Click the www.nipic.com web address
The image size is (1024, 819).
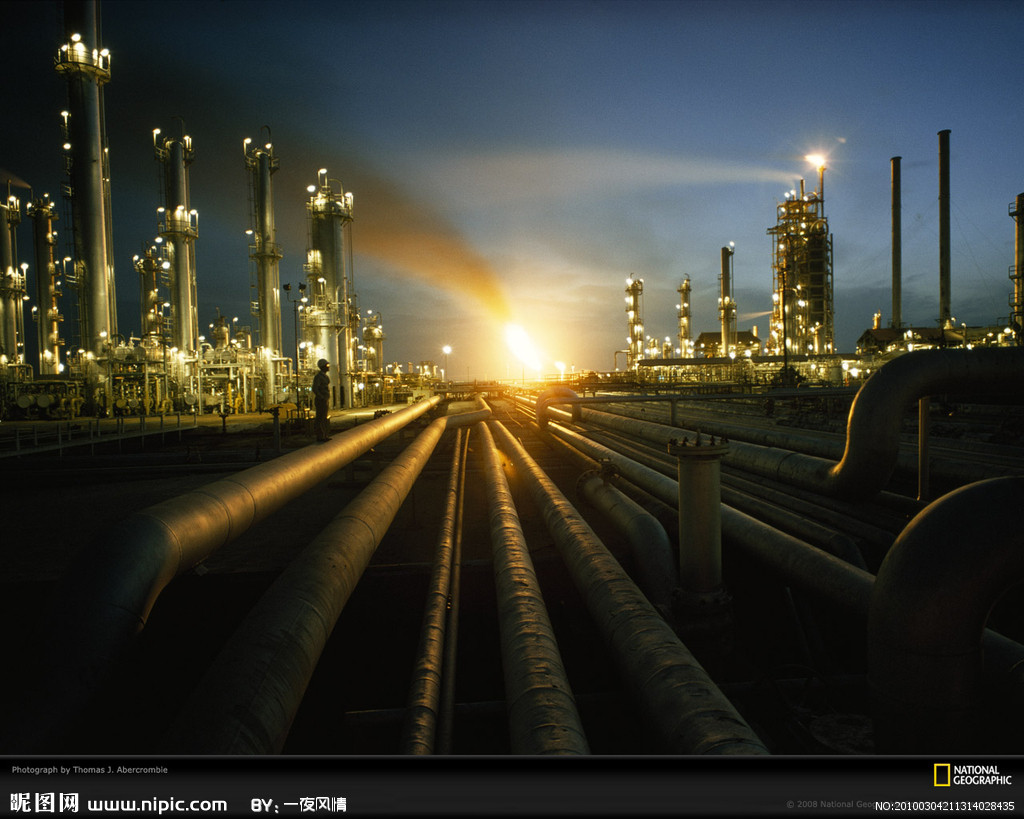click(157, 804)
